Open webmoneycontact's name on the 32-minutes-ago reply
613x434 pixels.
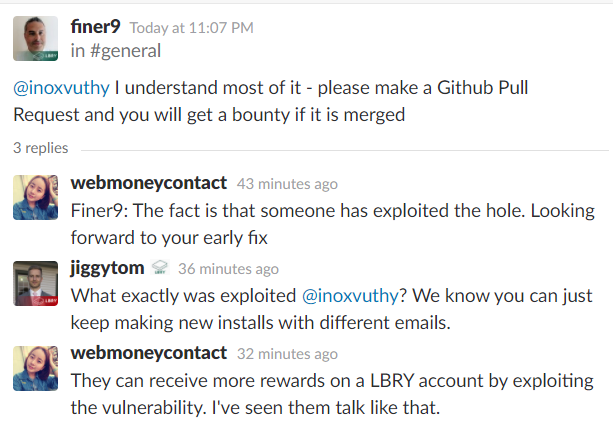coord(149,353)
